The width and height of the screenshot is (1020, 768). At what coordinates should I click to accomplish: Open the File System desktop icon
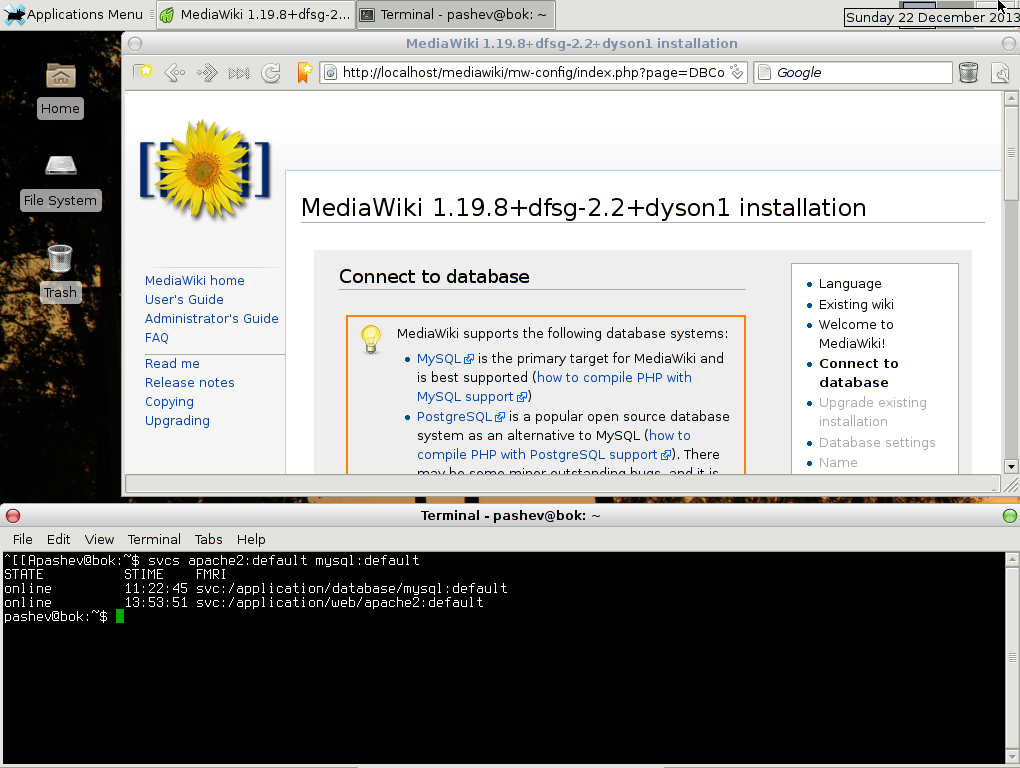tap(60, 182)
